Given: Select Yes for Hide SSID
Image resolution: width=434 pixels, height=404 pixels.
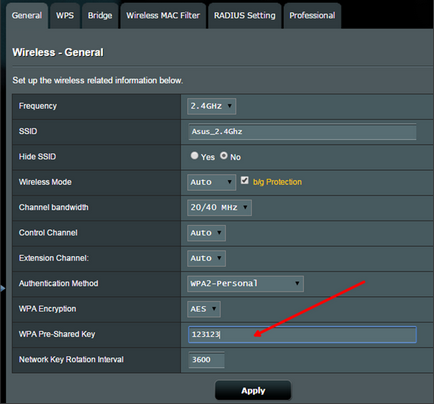Looking at the screenshot, I should [x=194, y=156].
